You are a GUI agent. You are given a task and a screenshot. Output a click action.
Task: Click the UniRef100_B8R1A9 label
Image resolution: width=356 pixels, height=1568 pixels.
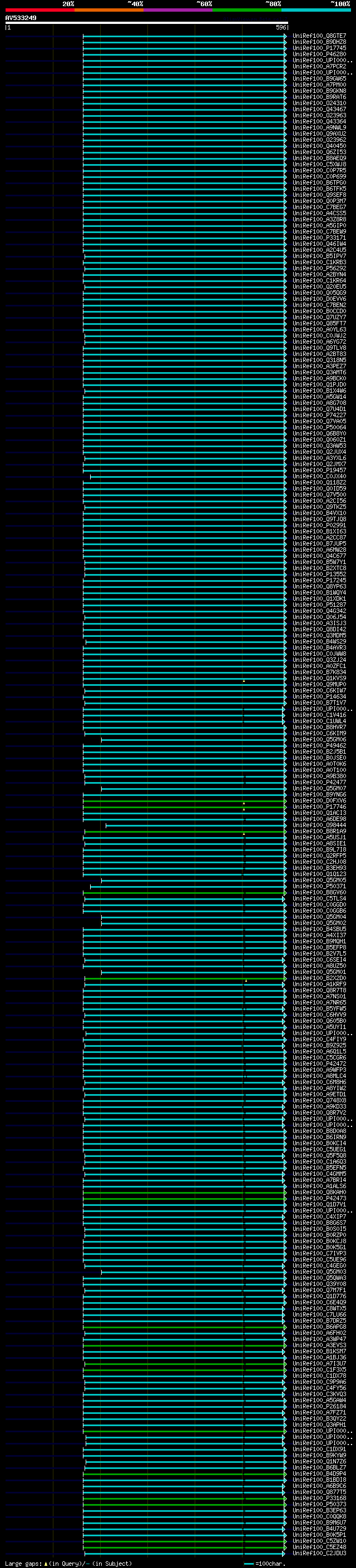tap(319, 832)
